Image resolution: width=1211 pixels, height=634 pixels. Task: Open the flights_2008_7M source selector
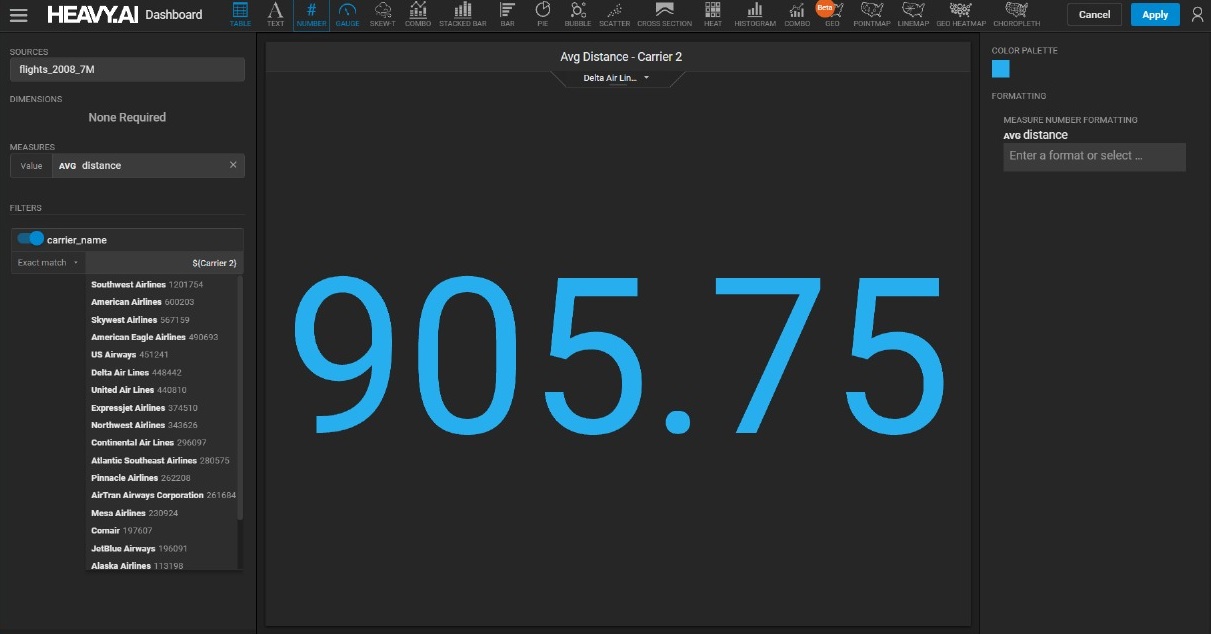click(127, 69)
